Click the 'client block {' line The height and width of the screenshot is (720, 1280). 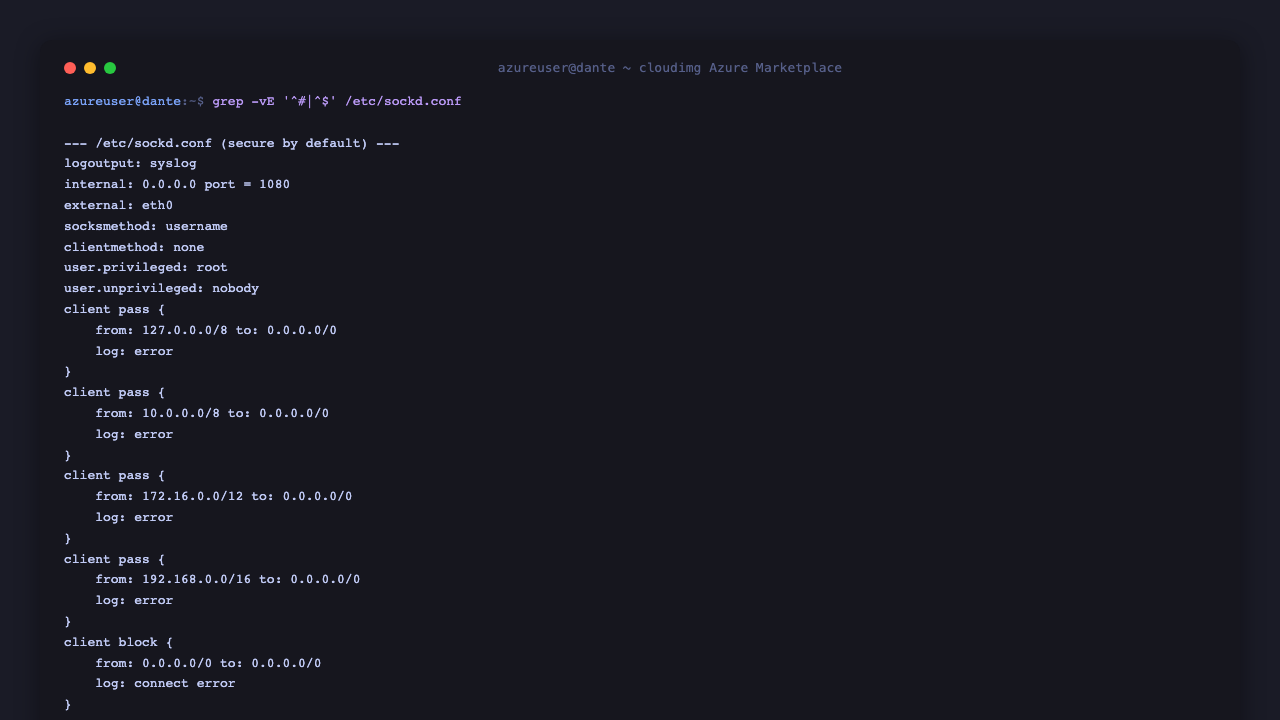coord(118,642)
